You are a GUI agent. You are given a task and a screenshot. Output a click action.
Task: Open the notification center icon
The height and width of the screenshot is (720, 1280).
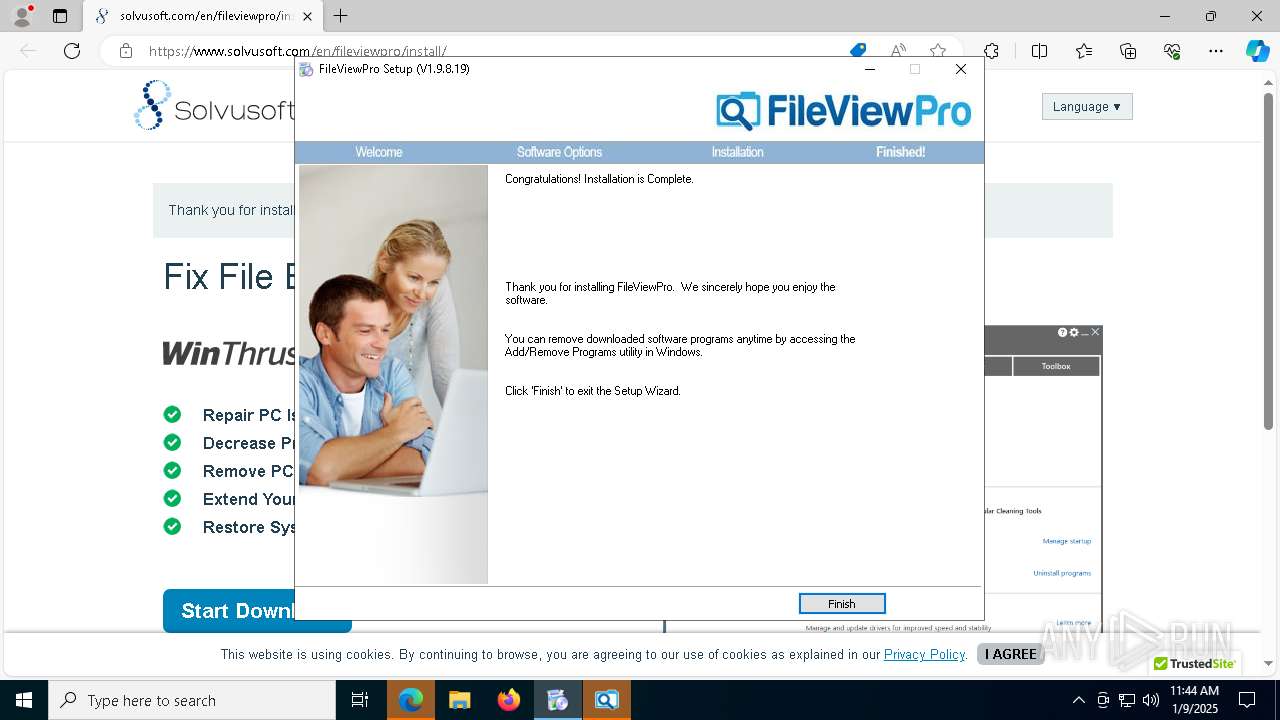coord(1247,700)
